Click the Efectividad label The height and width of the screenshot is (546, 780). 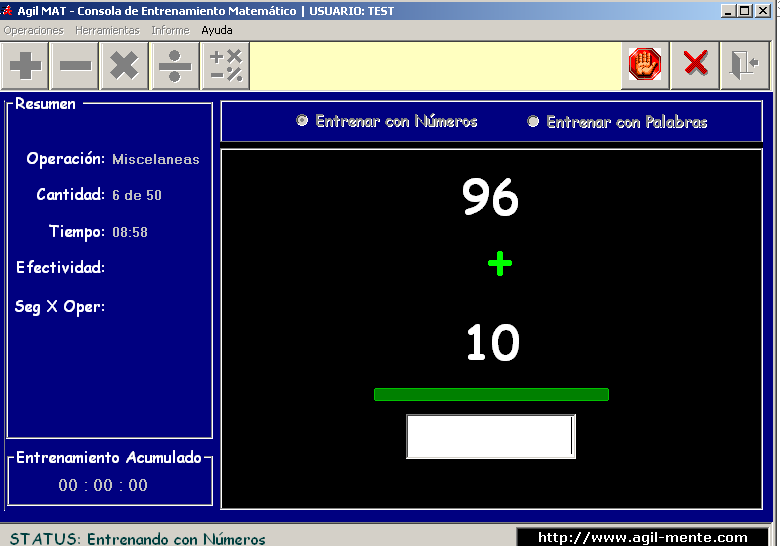click(x=60, y=268)
